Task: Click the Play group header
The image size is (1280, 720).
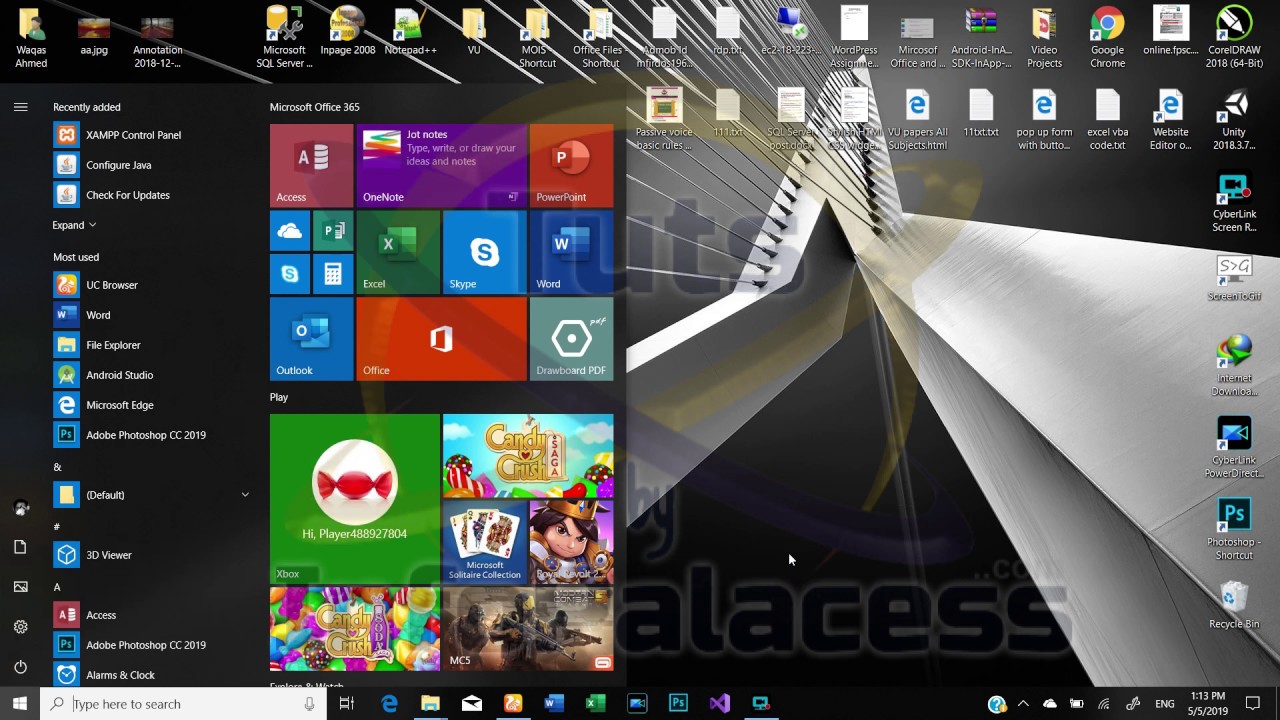Action: tap(279, 397)
